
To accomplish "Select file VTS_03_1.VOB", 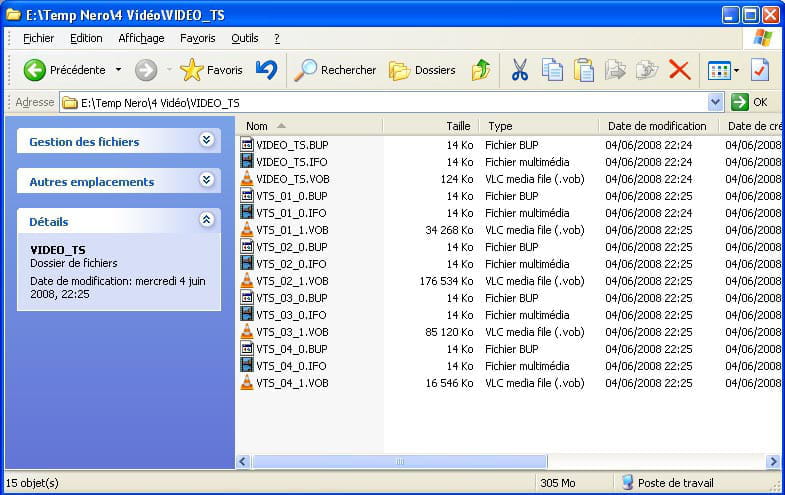I will [x=292, y=332].
